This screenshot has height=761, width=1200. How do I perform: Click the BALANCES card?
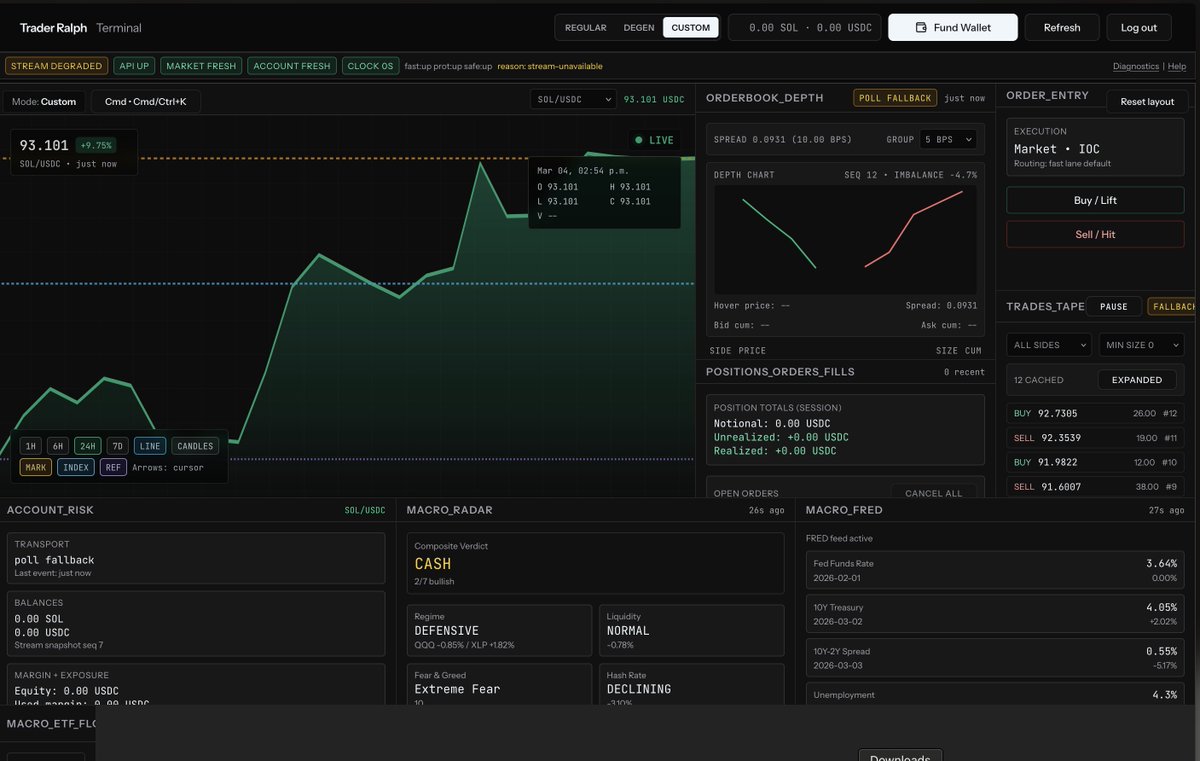tap(196, 624)
